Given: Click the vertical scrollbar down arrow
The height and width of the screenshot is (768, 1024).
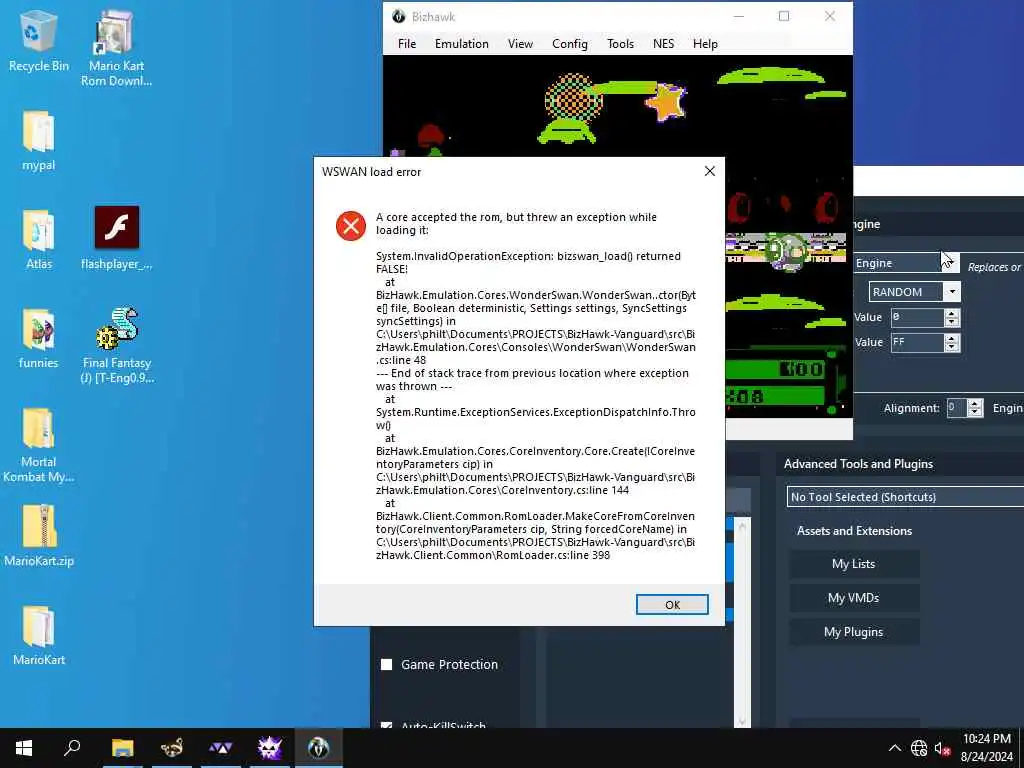Looking at the screenshot, I should point(743,720).
